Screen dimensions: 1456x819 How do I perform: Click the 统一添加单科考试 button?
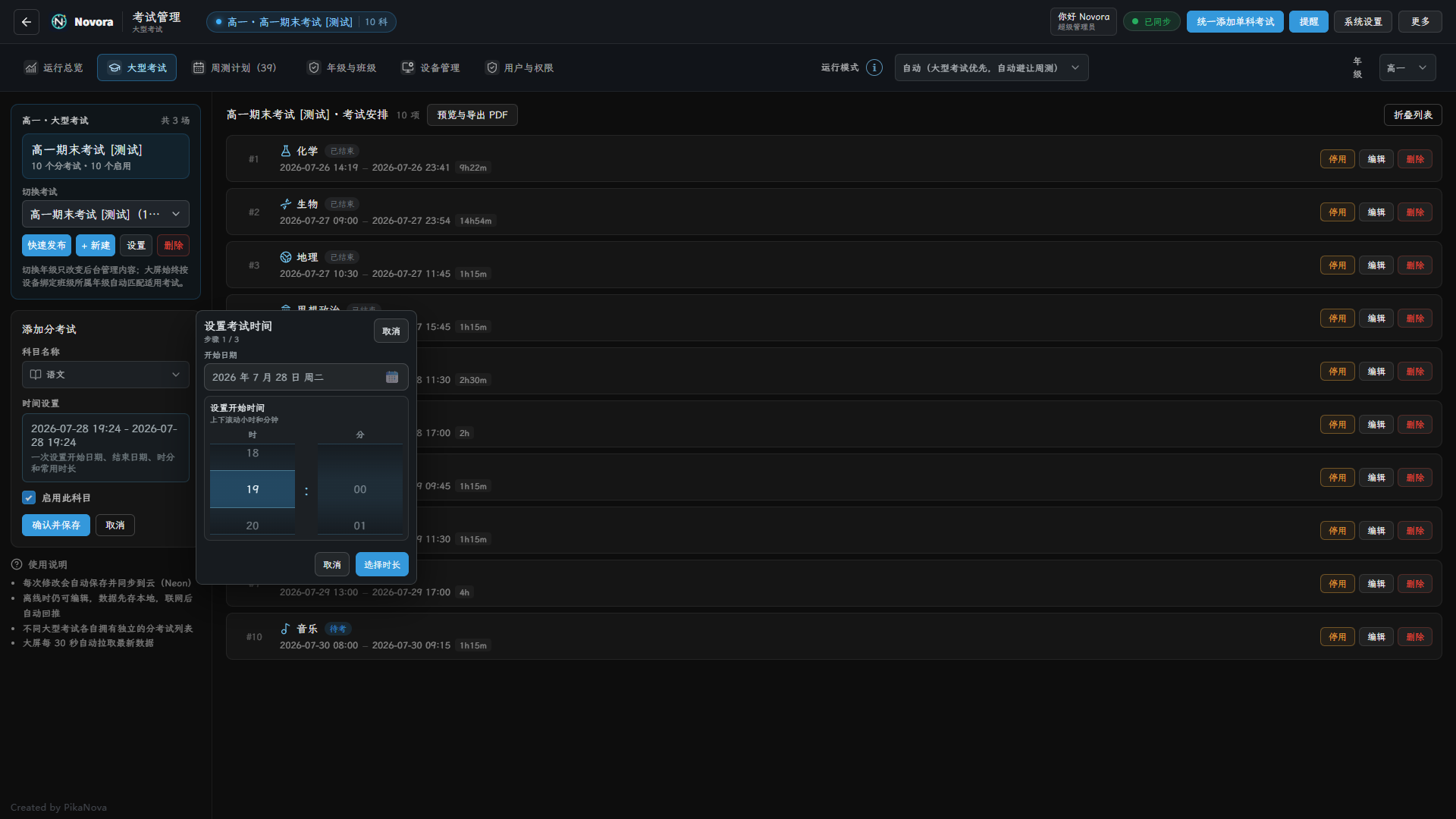point(1235,22)
